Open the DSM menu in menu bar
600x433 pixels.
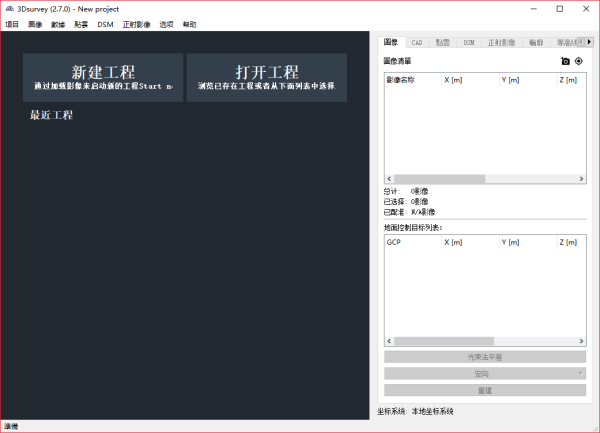[x=105, y=23]
